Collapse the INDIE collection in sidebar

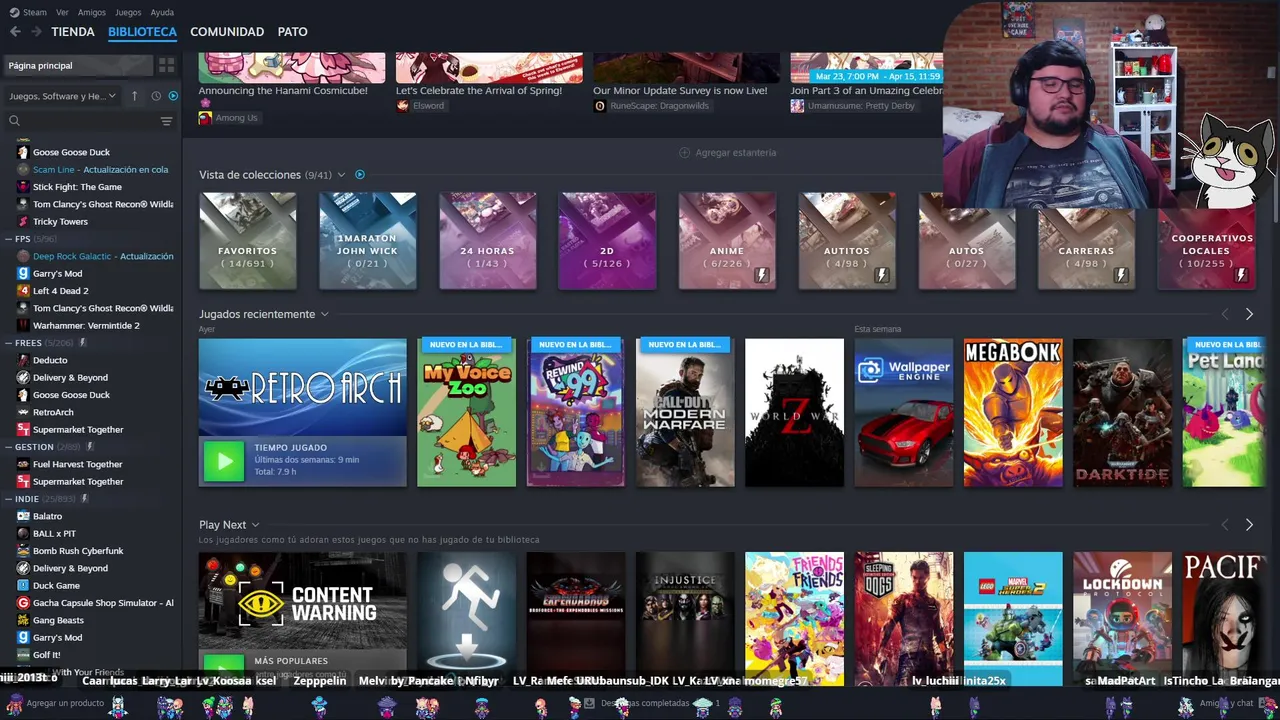(8, 499)
